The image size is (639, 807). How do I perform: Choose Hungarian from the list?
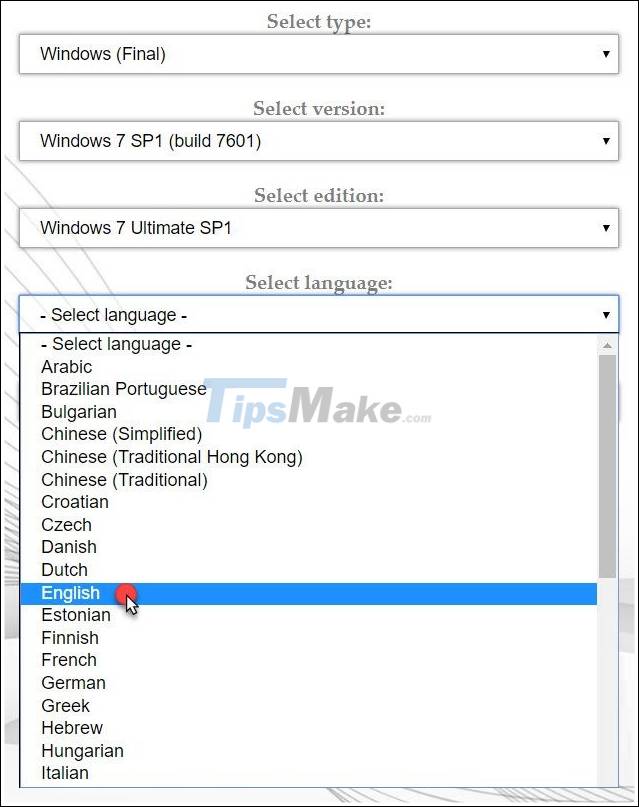[309, 751]
